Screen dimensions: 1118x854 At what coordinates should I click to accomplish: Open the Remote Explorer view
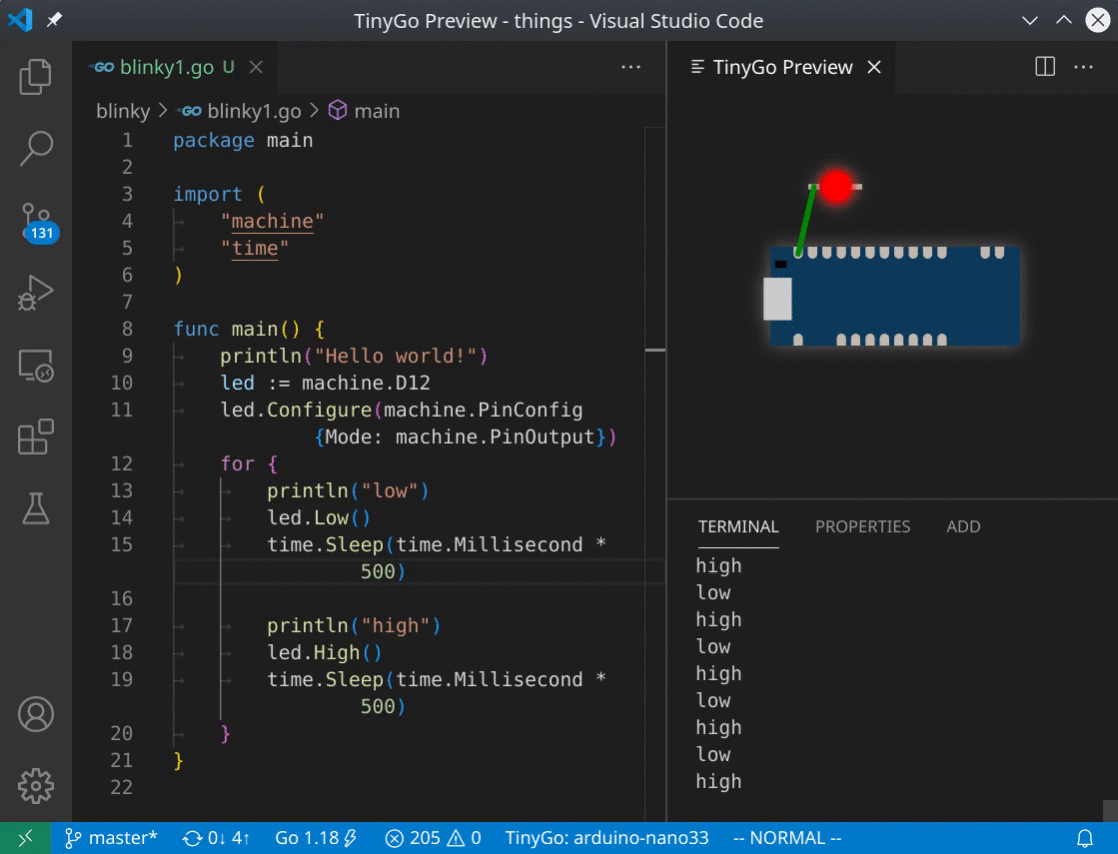coord(37,365)
